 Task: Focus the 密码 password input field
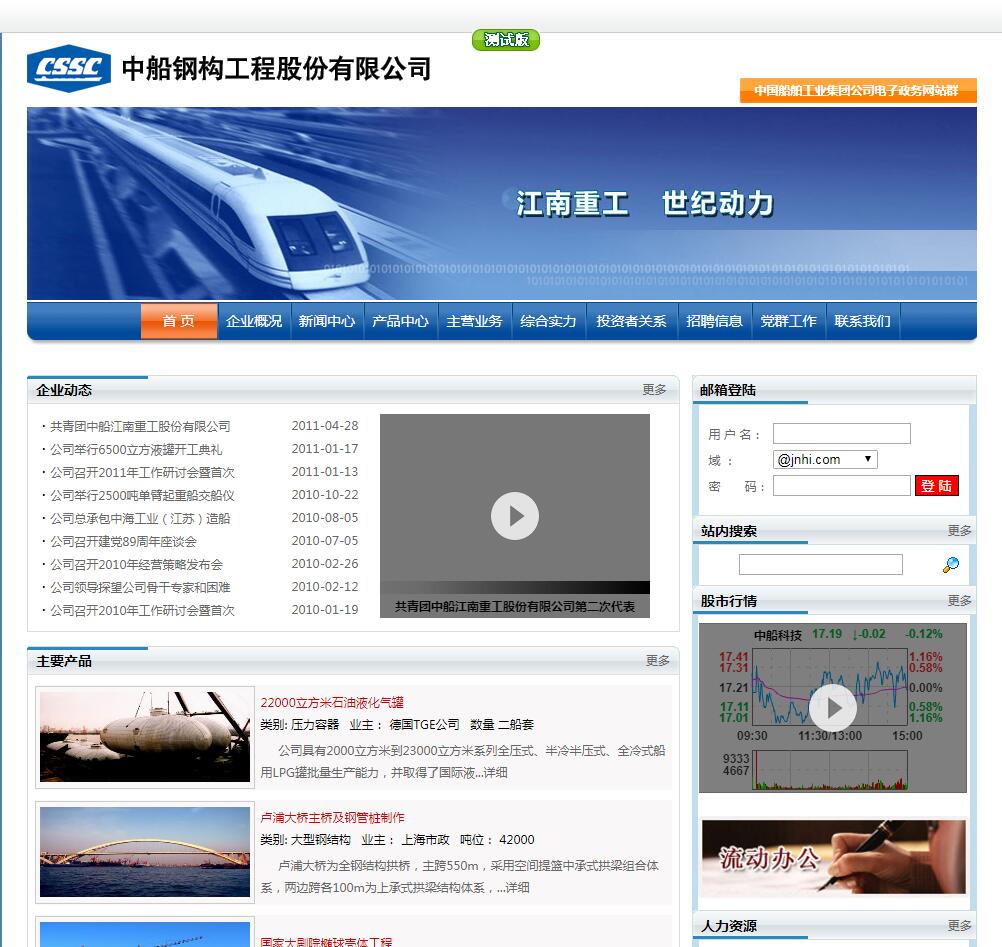tap(842, 486)
